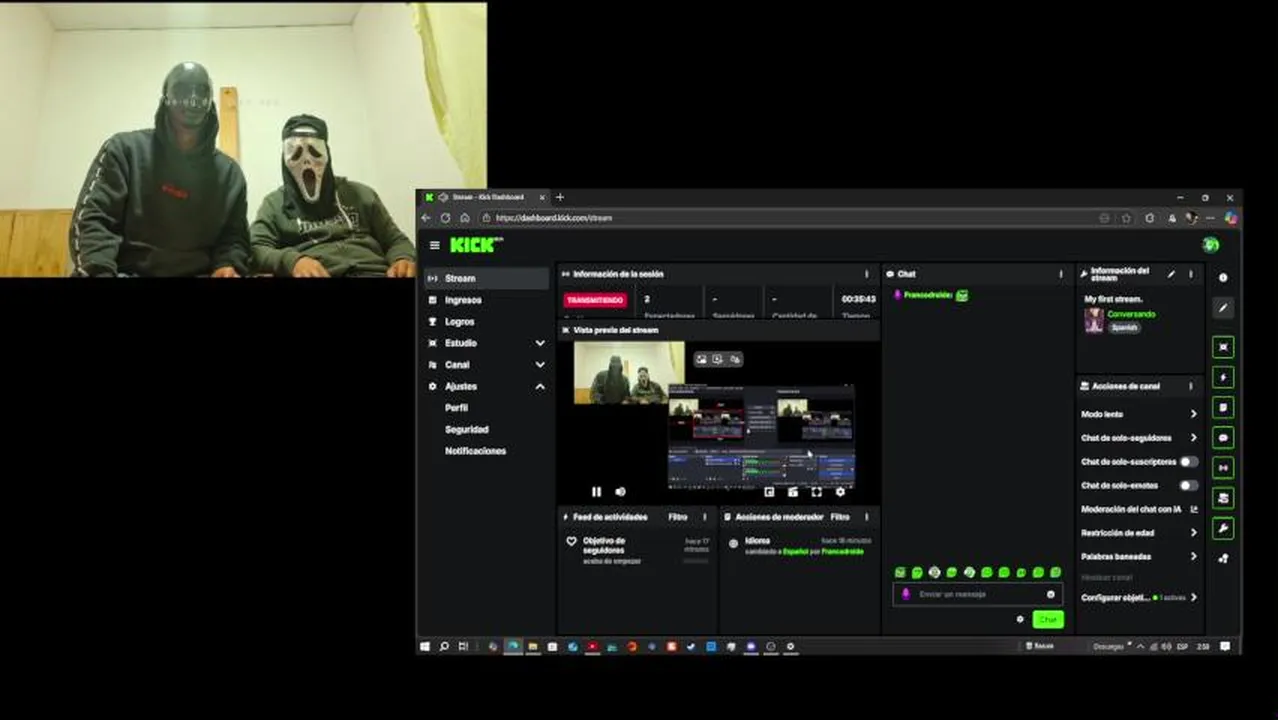Click the Francodroide username in chat
This screenshot has height=720, width=1278.
point(927,295)
